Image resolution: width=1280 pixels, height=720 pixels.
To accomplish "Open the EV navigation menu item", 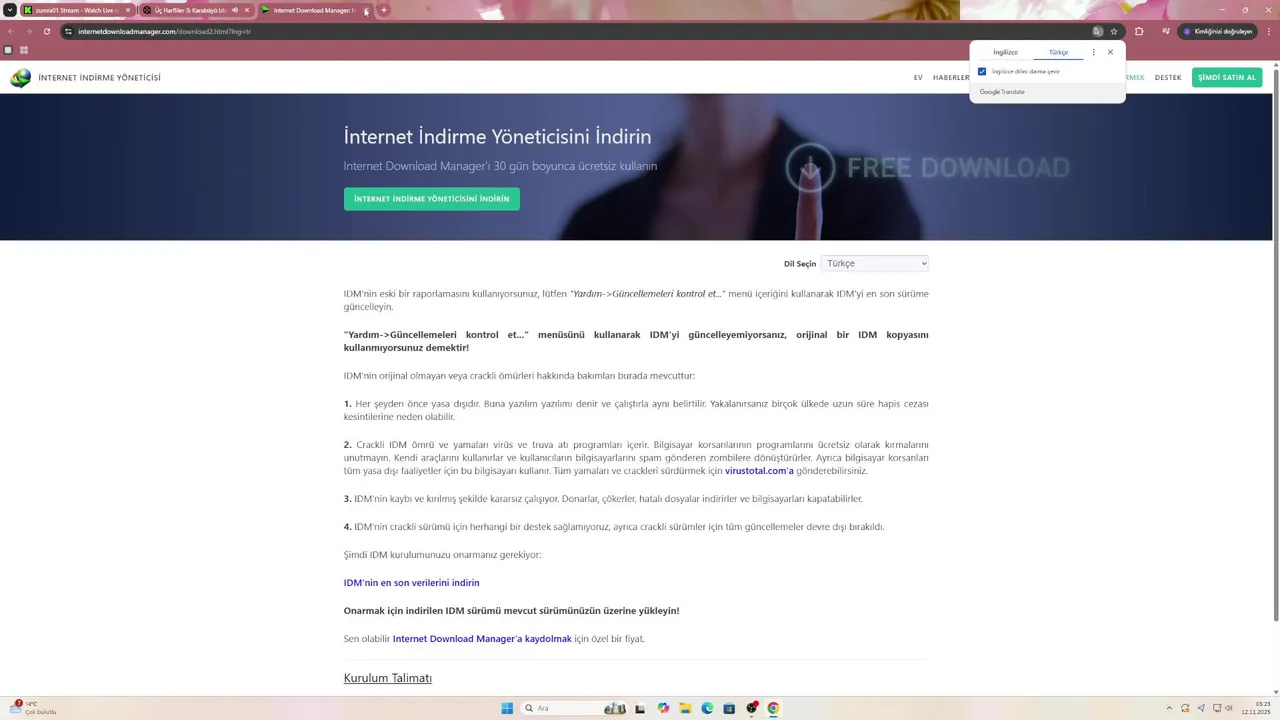I will coord(918,77).
